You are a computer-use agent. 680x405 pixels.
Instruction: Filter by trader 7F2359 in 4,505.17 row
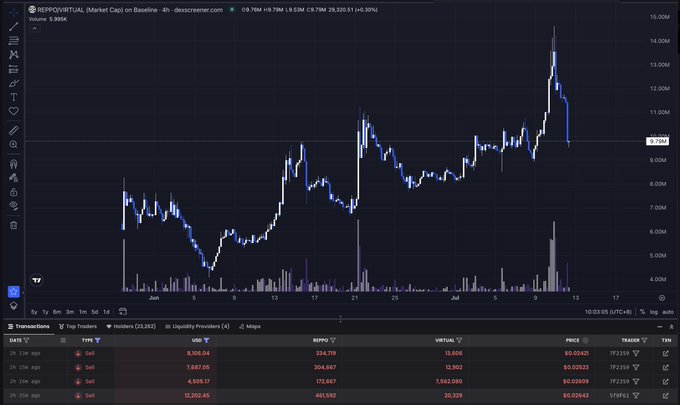(x=636, y=382)
